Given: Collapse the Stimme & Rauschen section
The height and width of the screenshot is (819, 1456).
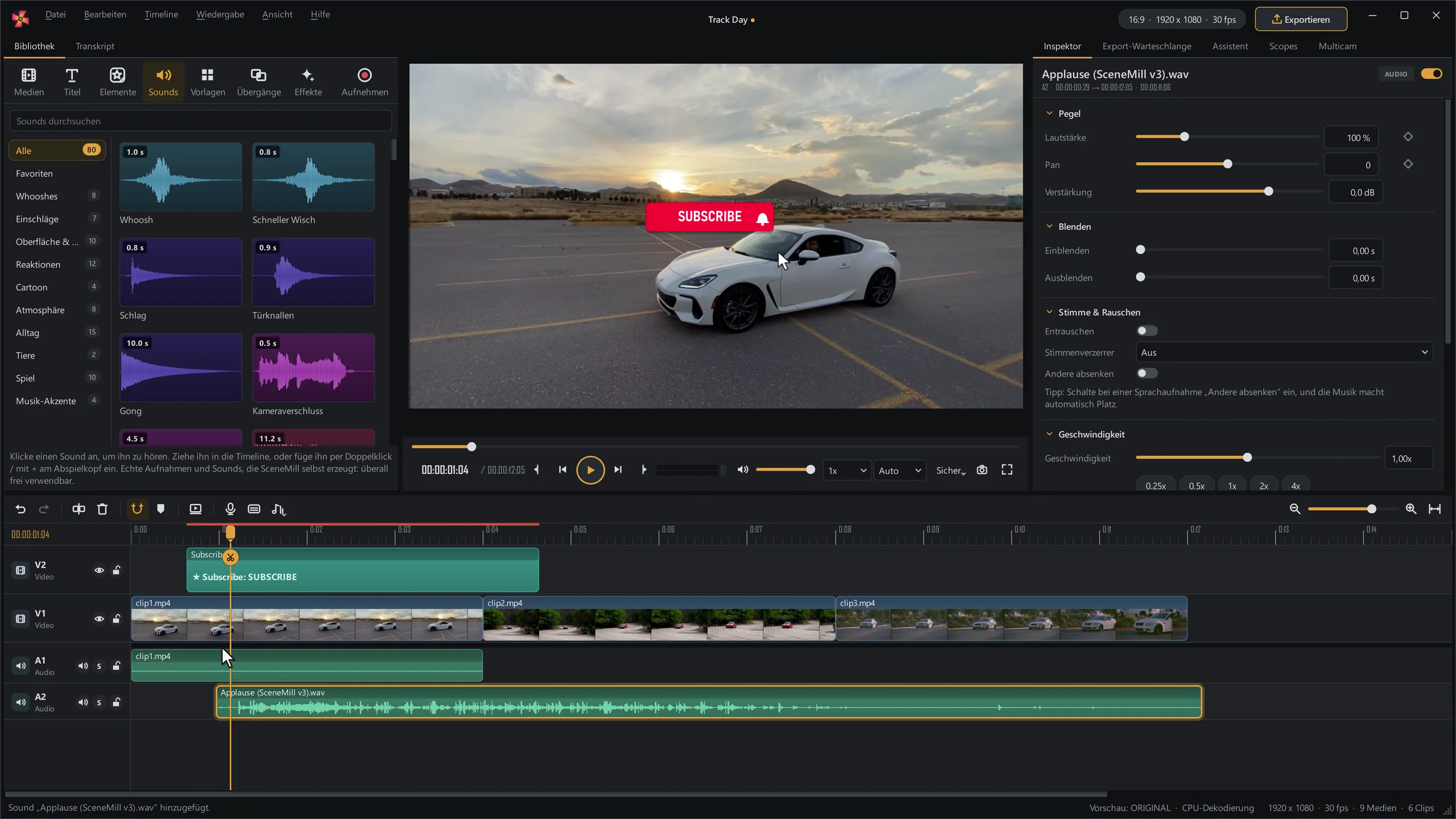Looking at the screenshot, I should point(1049,312).
